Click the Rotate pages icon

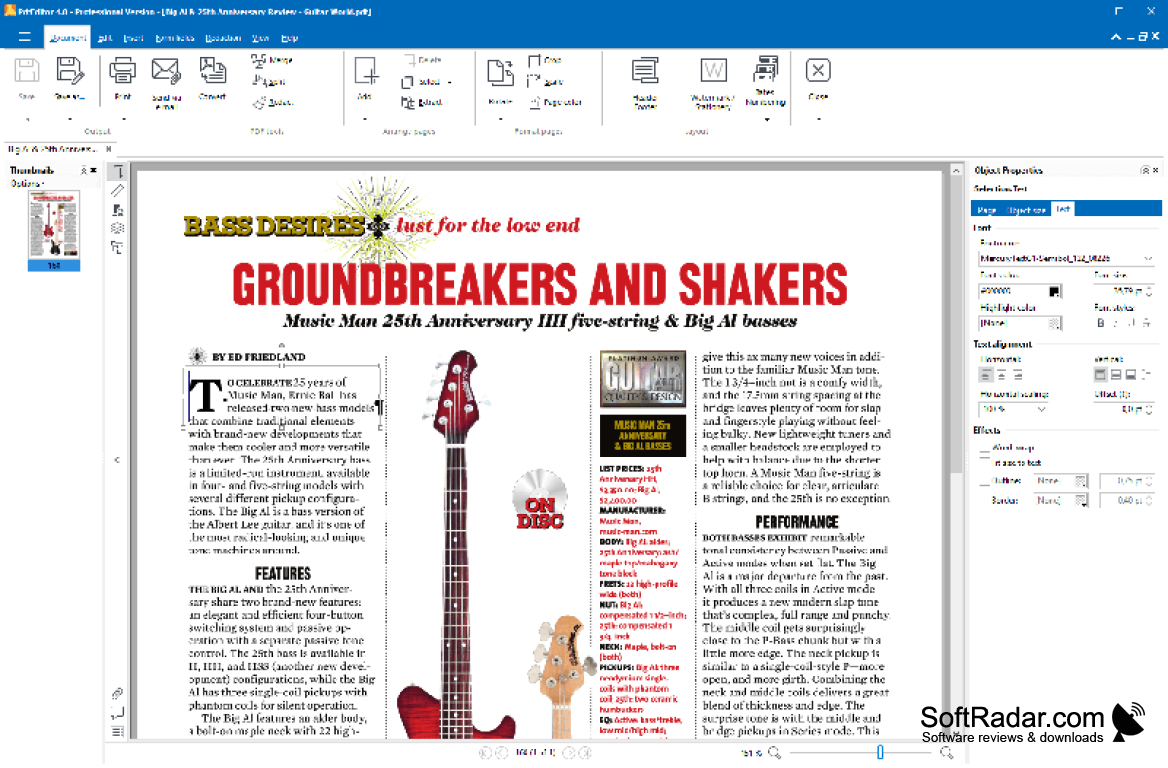[500, 72]
